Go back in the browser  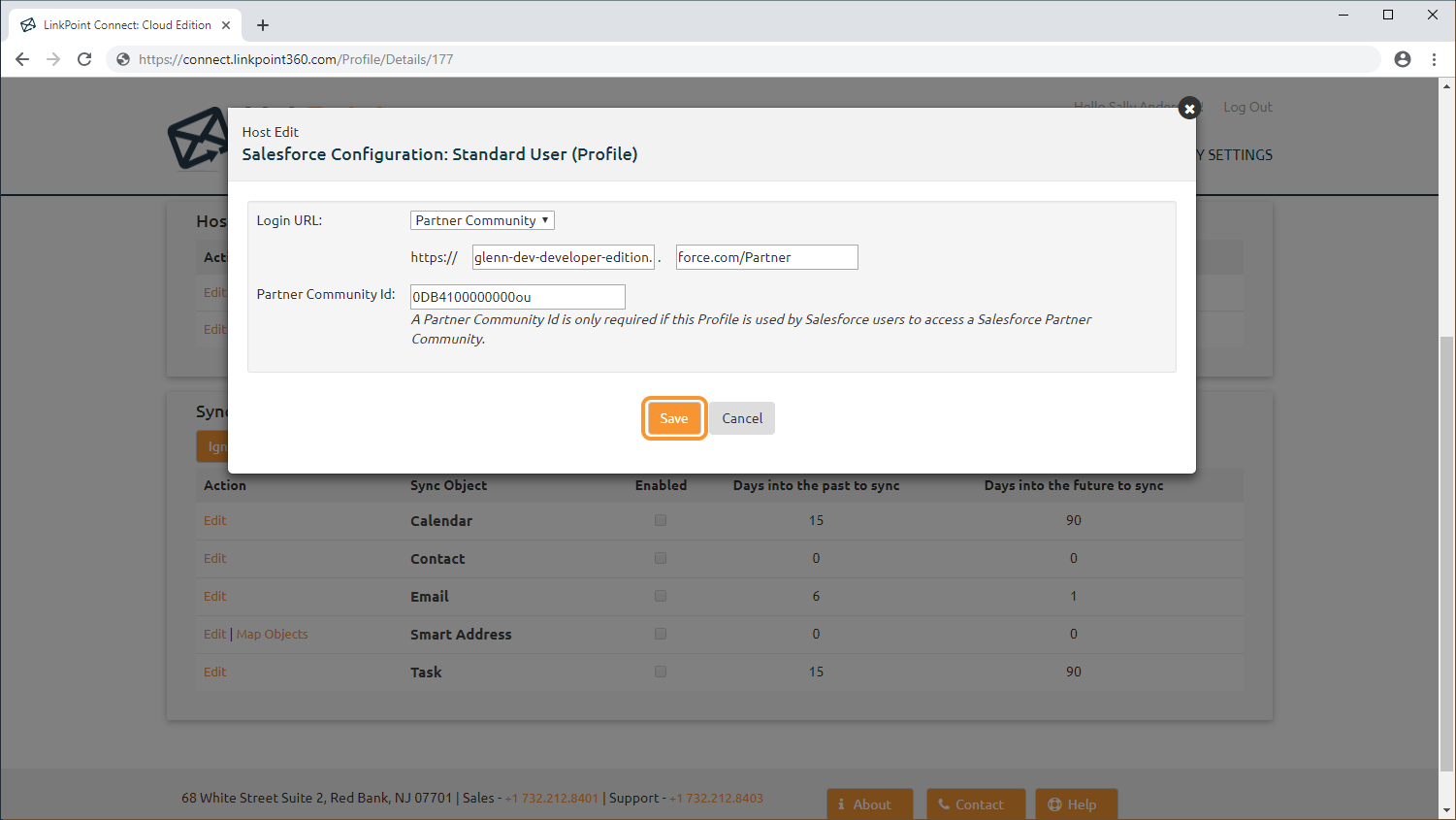[x=22, y=59]
